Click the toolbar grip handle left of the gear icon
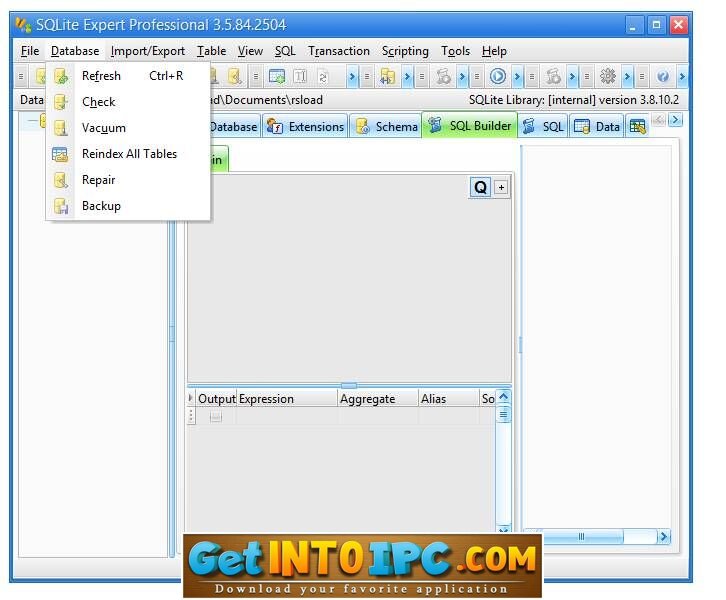This screenshot has width=726, height=600. 587,77
